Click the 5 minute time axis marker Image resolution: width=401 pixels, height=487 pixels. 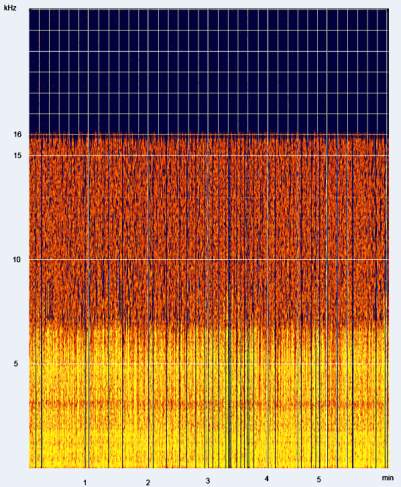319,479
